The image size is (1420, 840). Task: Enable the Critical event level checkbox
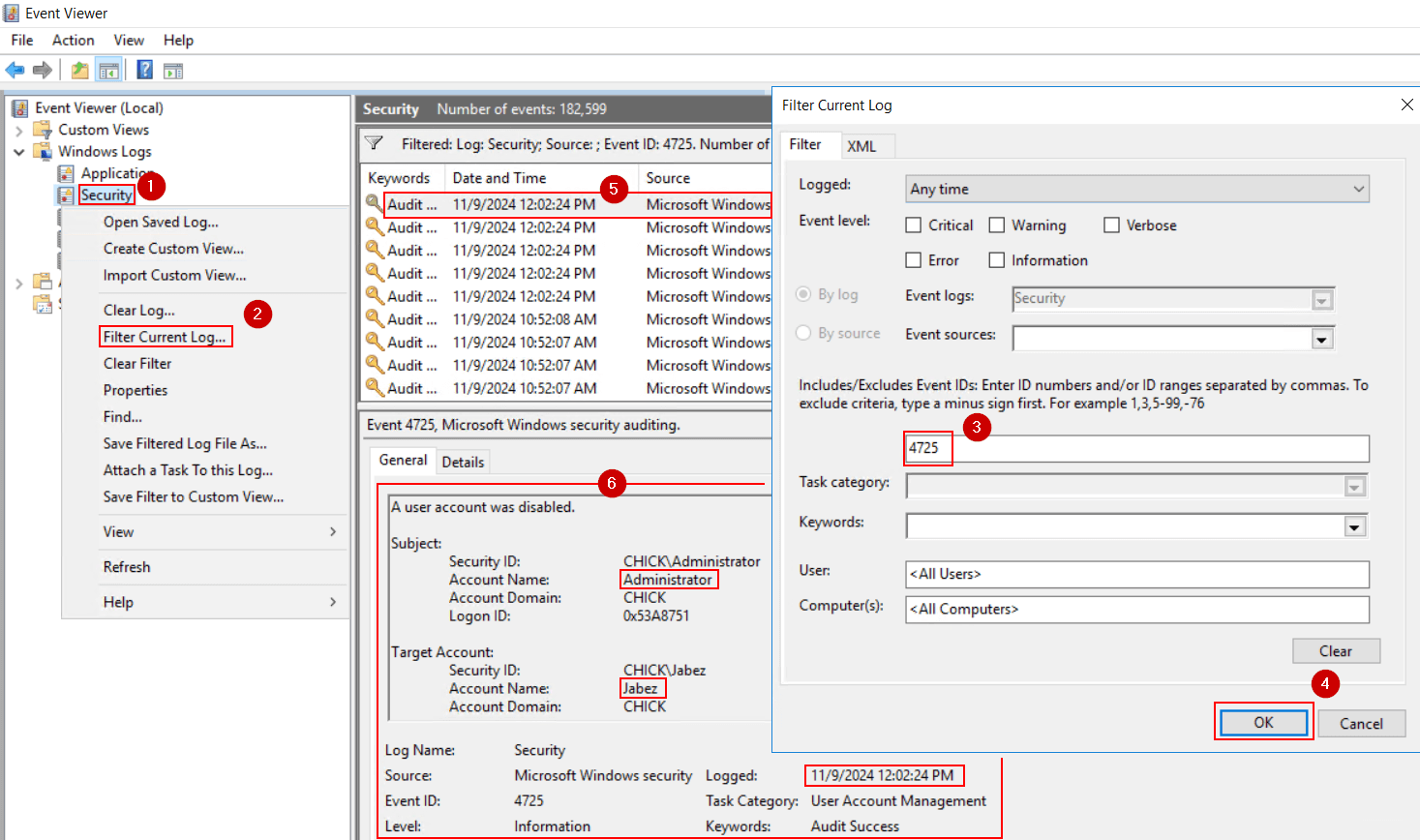point(913,225)
